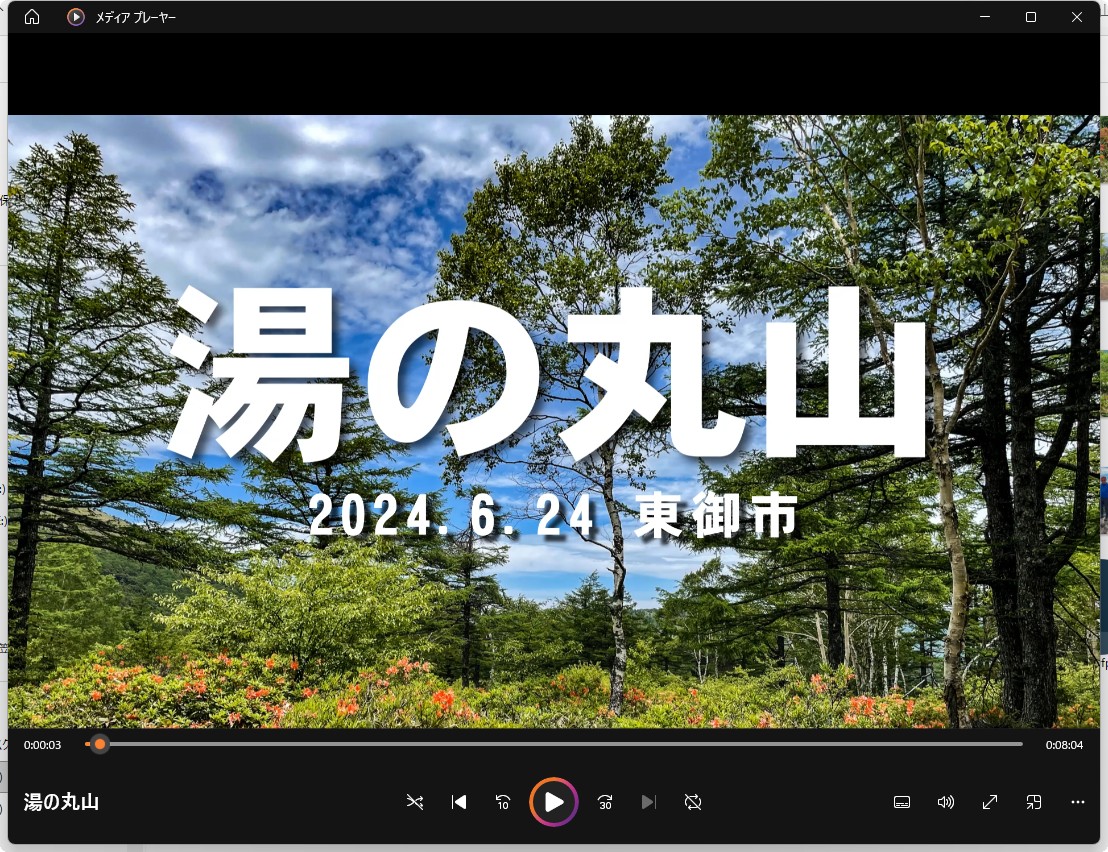Switch to mini player mode
The height and width of the screenshot is (852, 1108).
(1033, 801)
